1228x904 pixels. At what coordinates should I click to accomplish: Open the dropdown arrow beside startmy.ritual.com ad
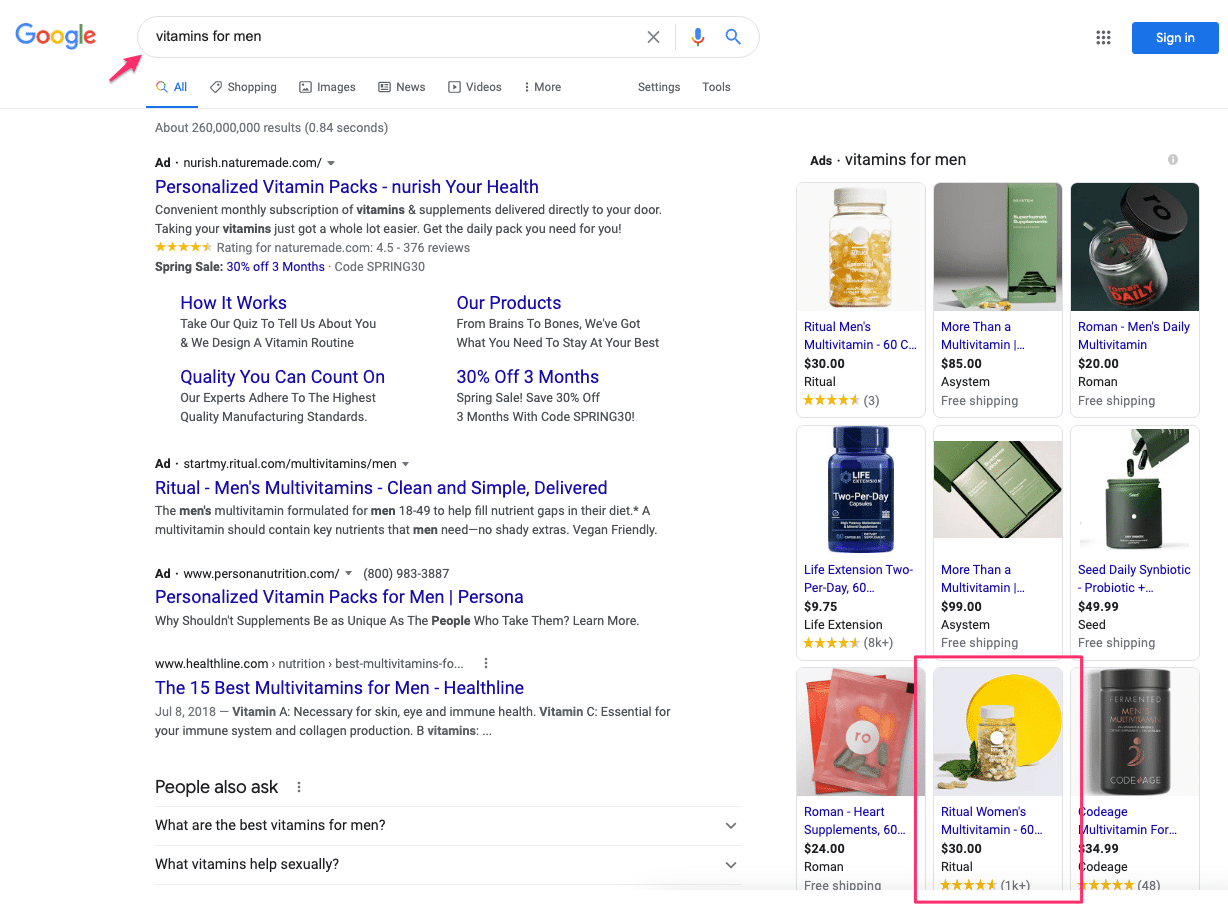(x=405, y=464)
